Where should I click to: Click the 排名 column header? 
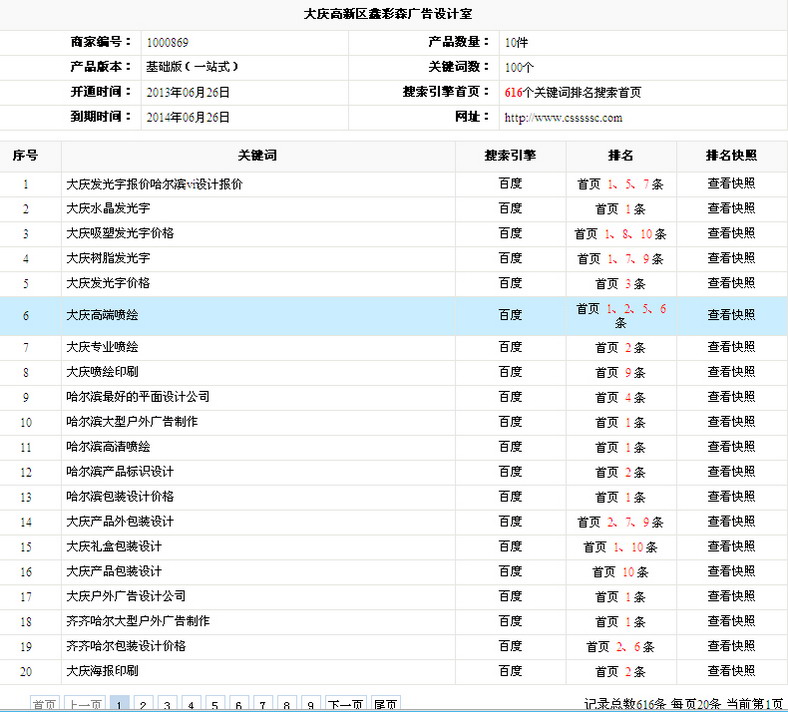tap(621, 156)
